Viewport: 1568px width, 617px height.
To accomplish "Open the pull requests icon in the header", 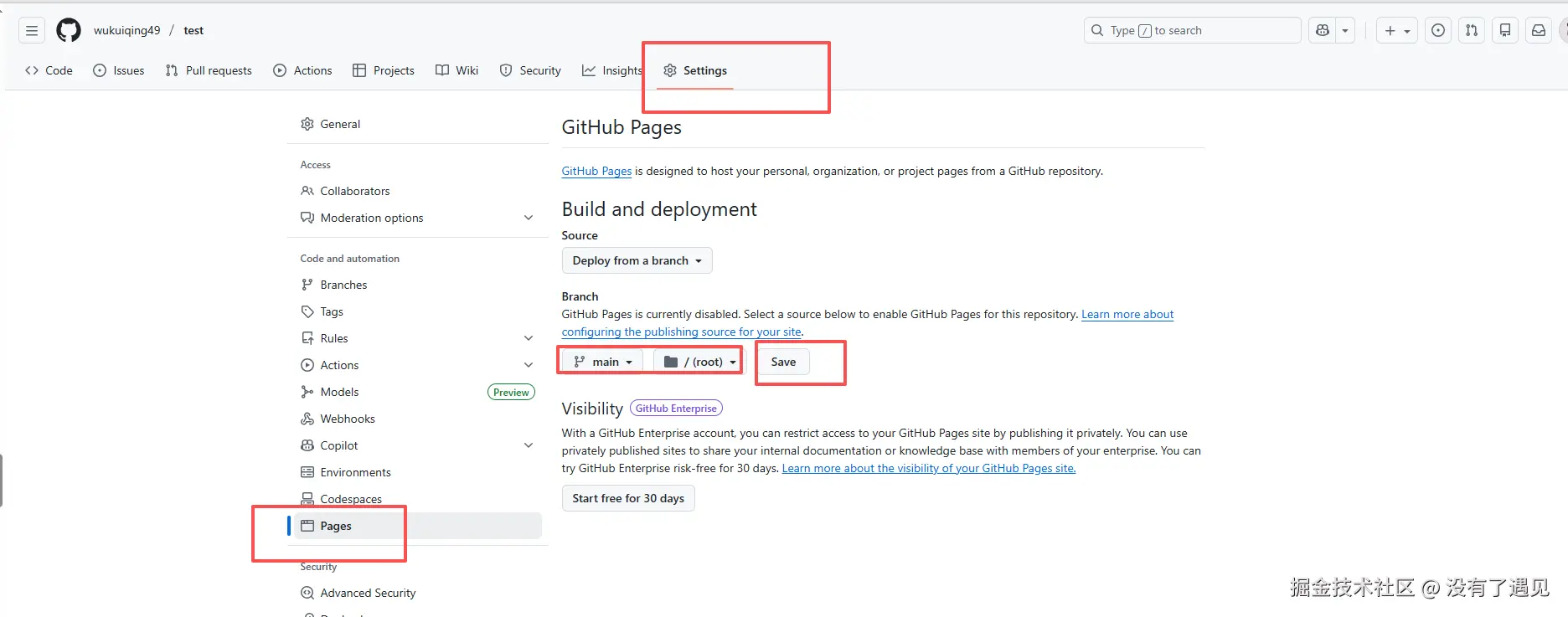I will point(1472,31).
